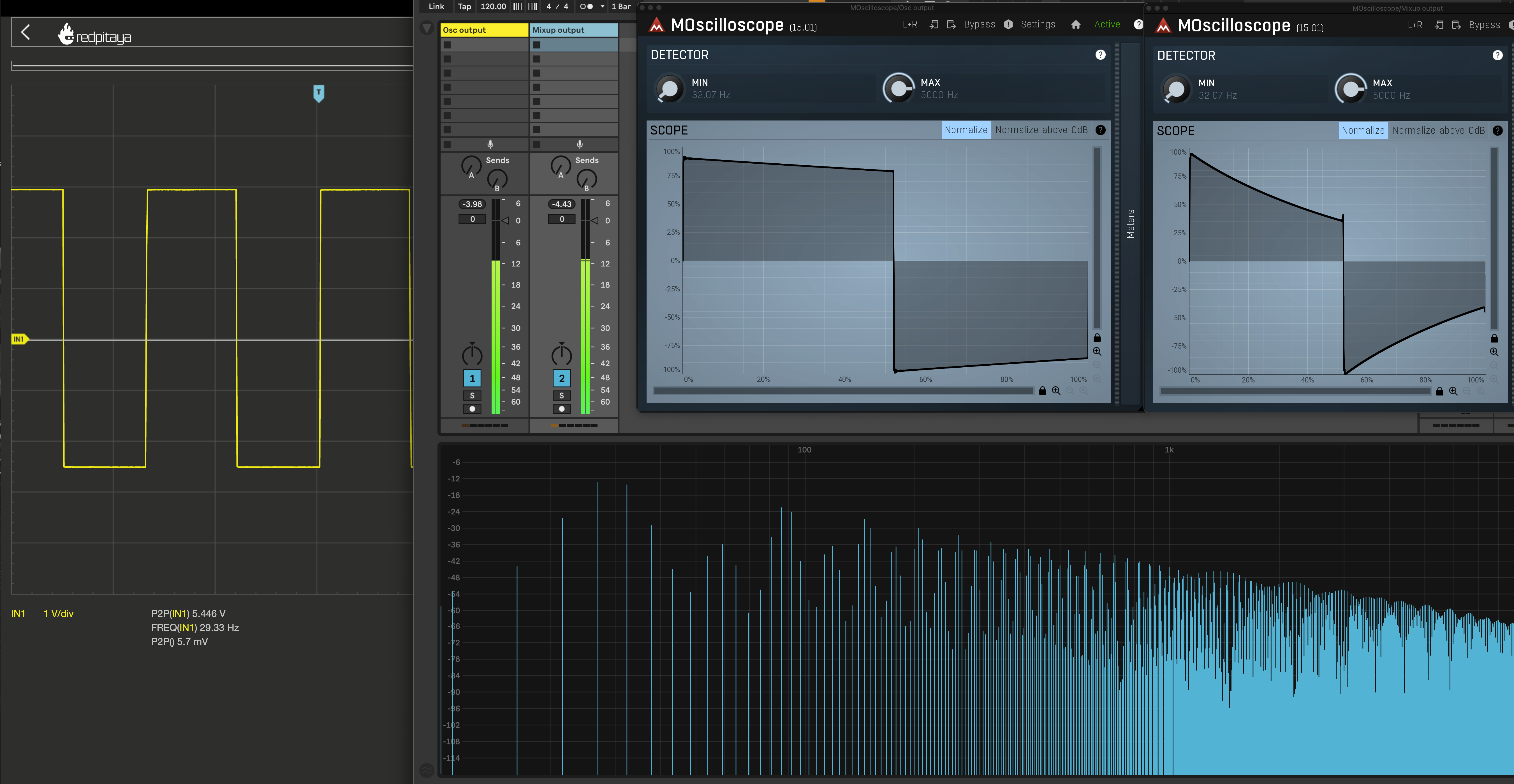Click Bypass in Osc output MOscilloscope

(x=979, y=24)
